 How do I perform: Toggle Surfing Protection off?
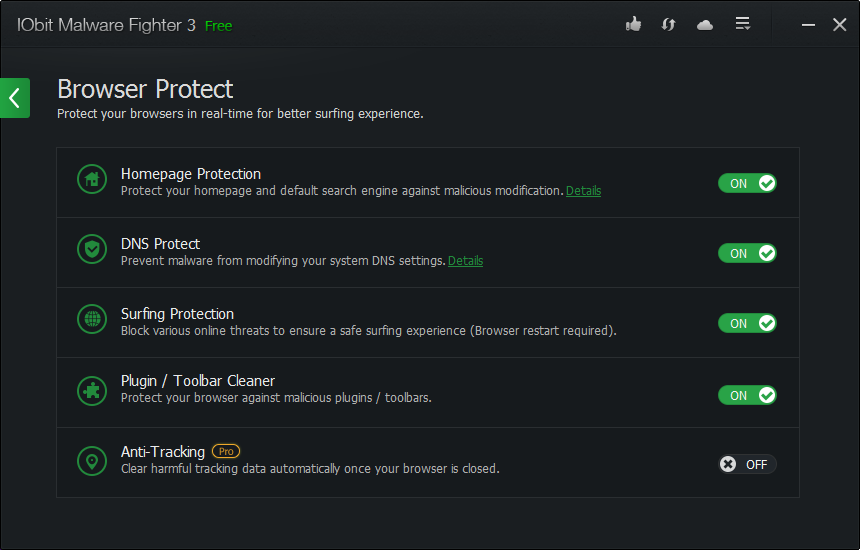pyautogui.click(x=748, y=324)
